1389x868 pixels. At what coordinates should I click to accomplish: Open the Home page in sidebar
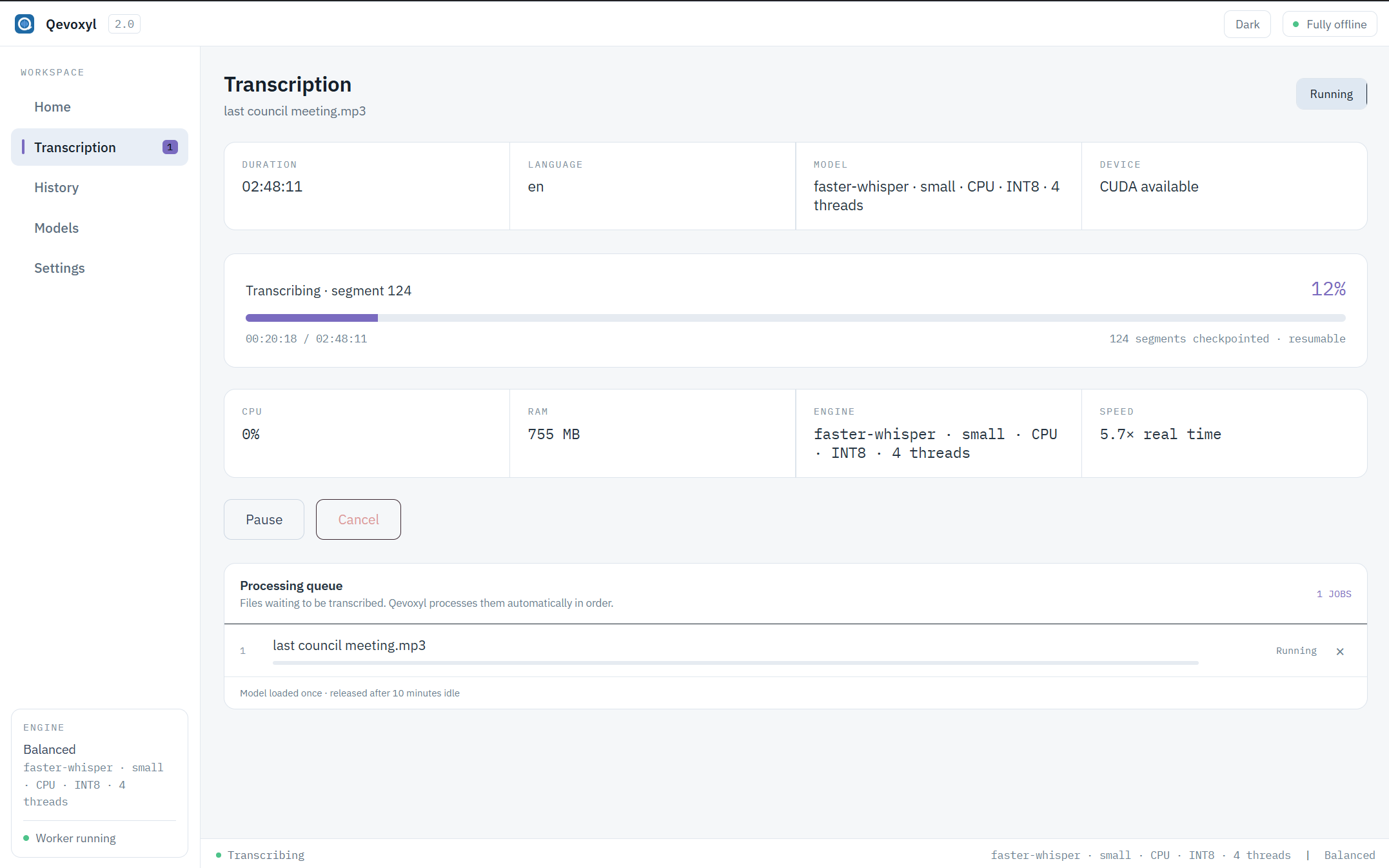click(99, 107)
